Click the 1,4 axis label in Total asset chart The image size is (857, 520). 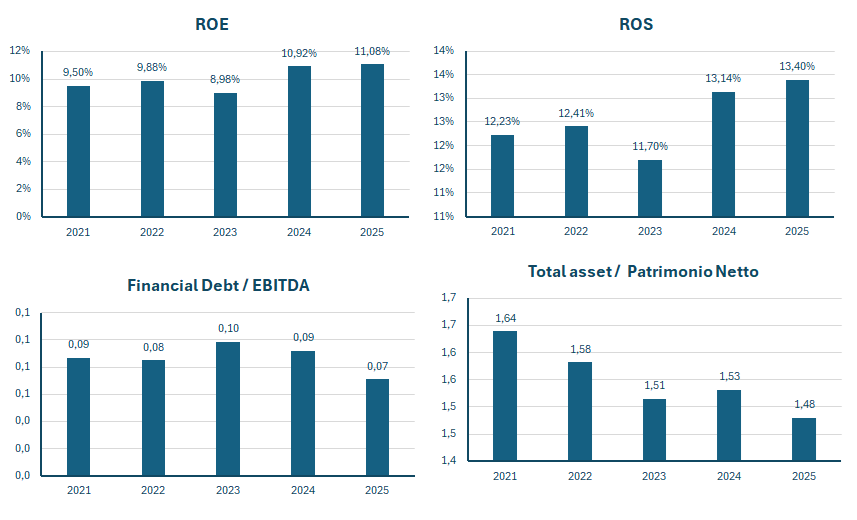(x=449, y=460)
